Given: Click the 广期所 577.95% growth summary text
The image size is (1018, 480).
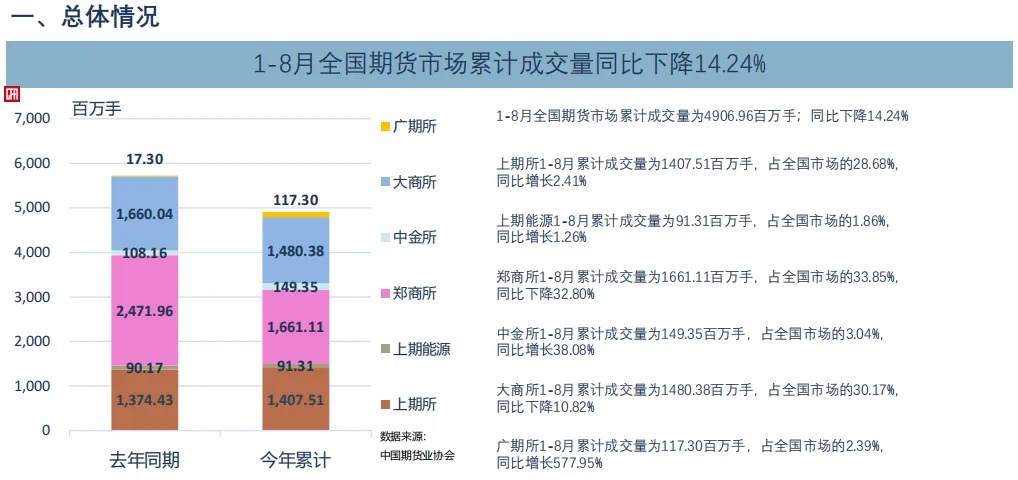Looking at the screenshot, I should coord(689,455).
